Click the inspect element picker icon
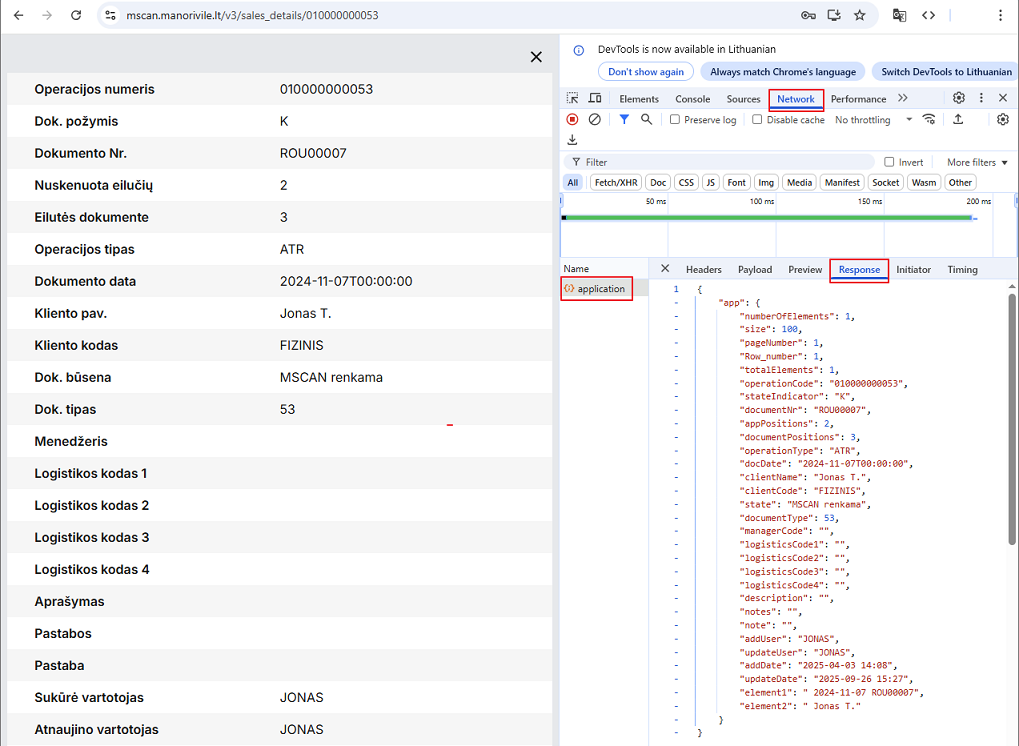1019x746 pixels. pos(573,98)
